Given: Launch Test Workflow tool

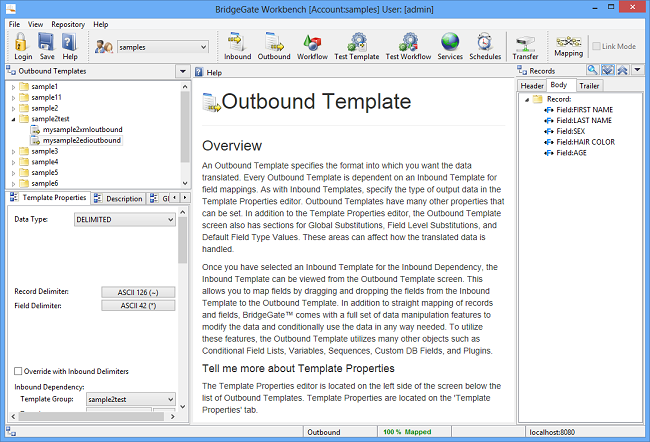Looking at the screenshot, I should pyautogui.click(x=408, y=46).
